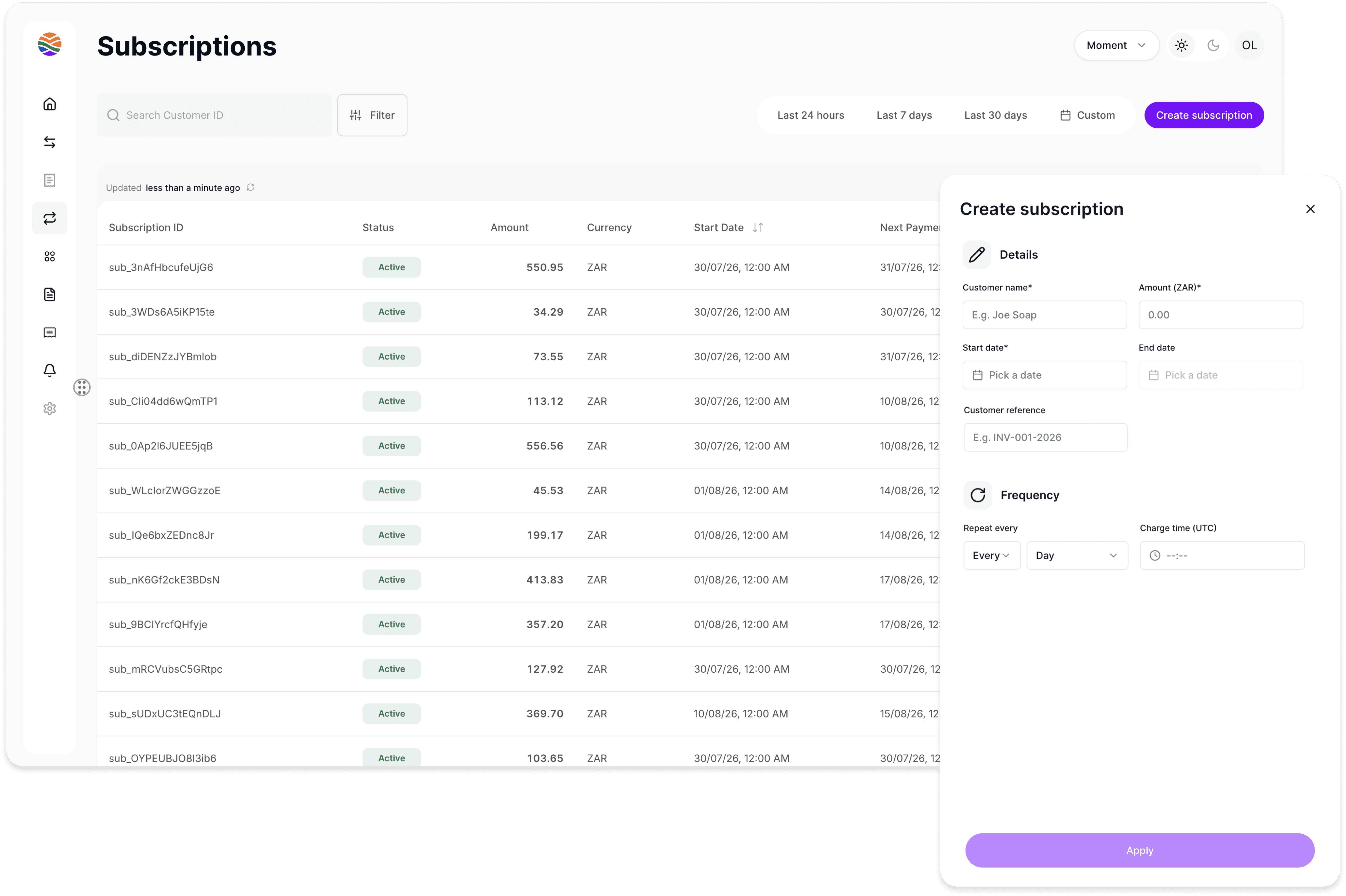This screenshot has height=896, width=1346.
Task: Click the app logo
Action: click(50, 44)
